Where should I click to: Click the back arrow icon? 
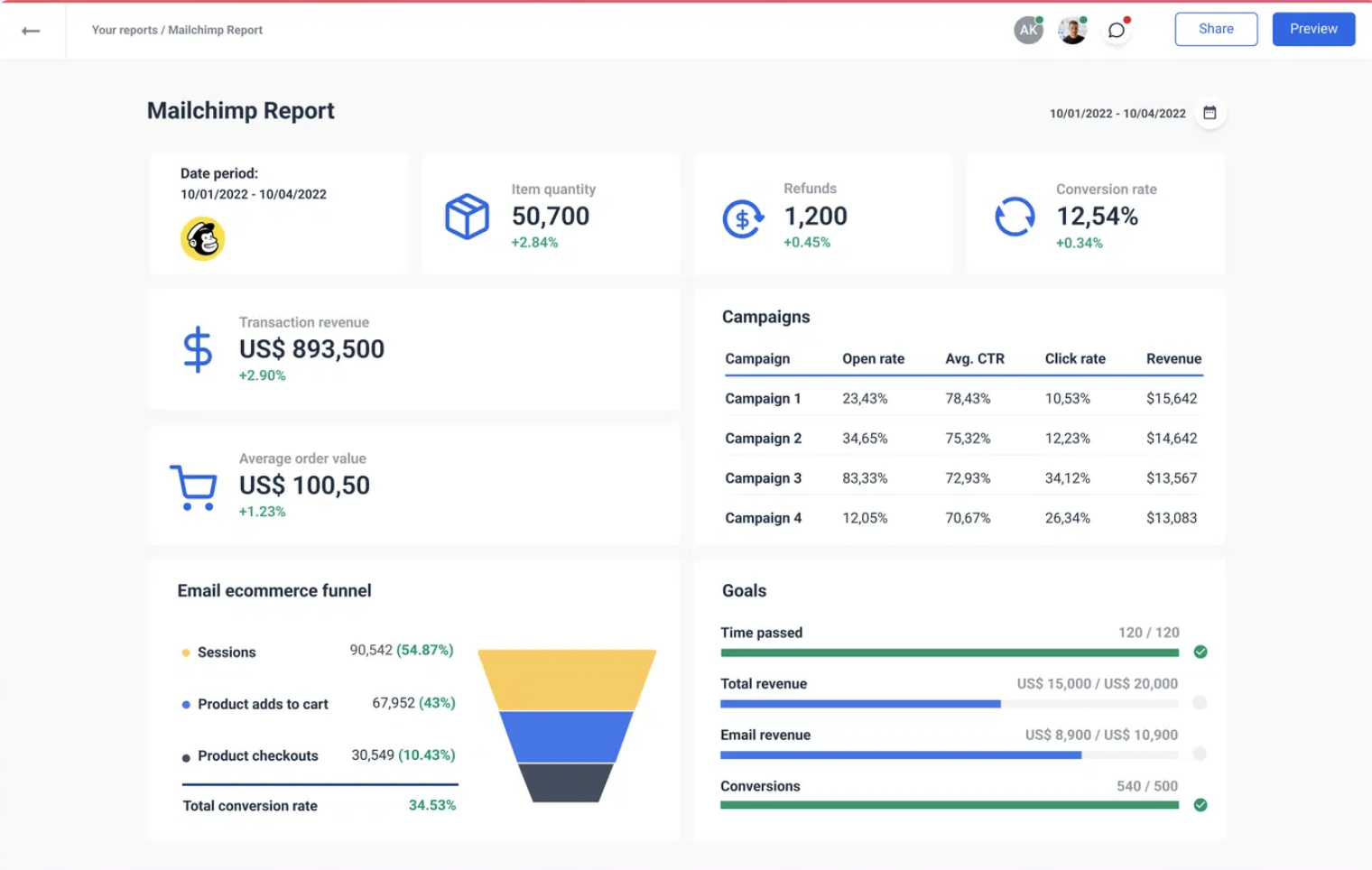pos(31,31)
